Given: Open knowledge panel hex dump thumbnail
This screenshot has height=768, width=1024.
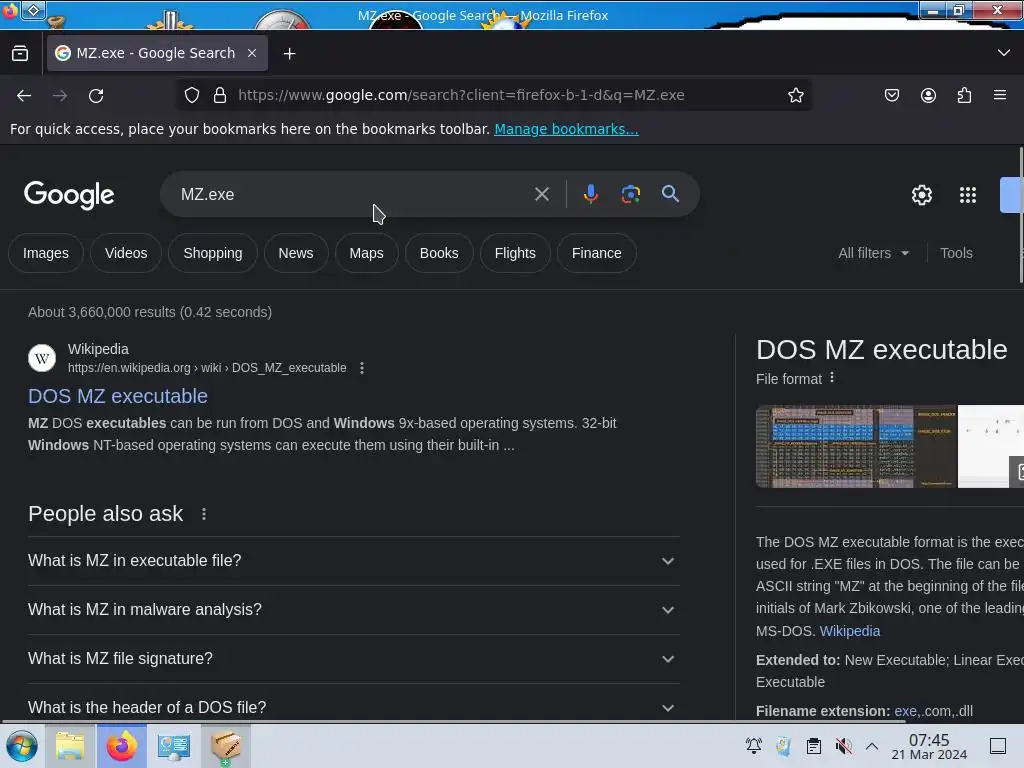Looking at the screenshot, I should click(x=856, y=447).
